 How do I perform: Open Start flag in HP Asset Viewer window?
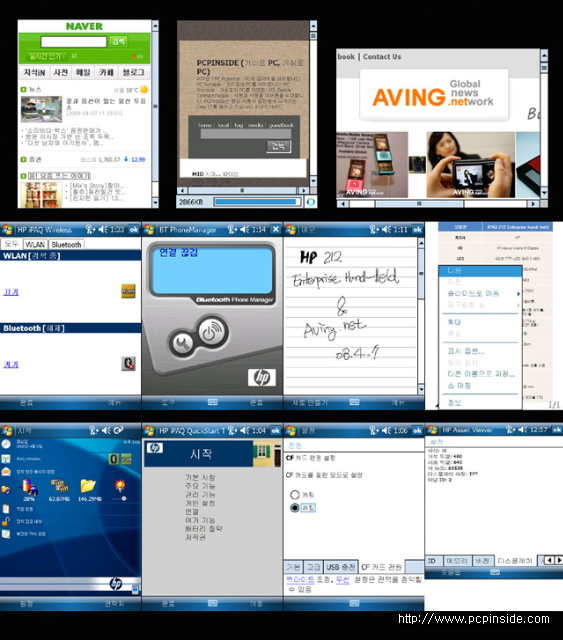[x=432, y=430]
